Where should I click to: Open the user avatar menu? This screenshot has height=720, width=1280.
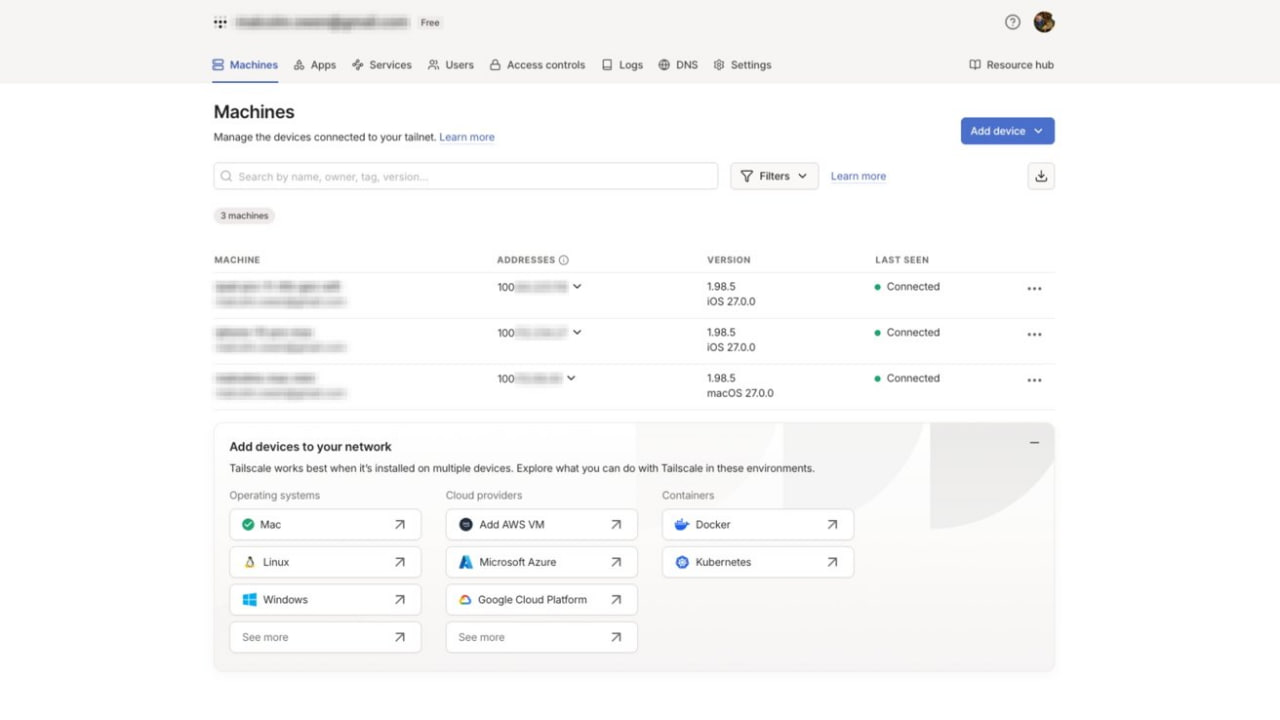pyautogui.click(x=1044, y=22)
